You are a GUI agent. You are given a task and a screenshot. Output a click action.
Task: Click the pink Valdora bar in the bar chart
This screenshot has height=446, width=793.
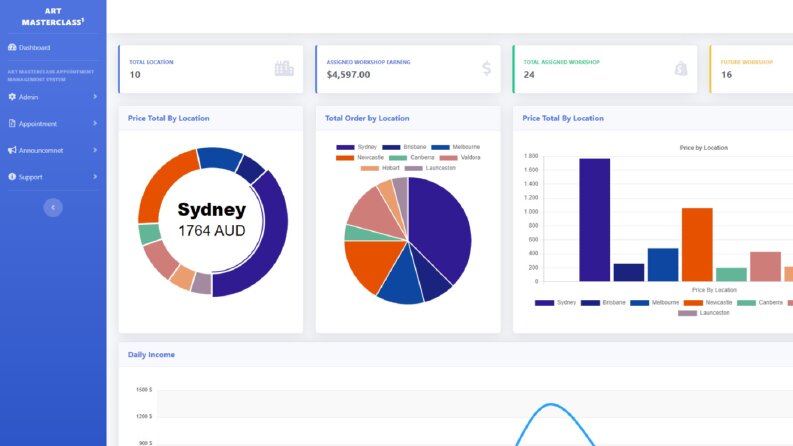pyautogui.click(x=765, y=266)
